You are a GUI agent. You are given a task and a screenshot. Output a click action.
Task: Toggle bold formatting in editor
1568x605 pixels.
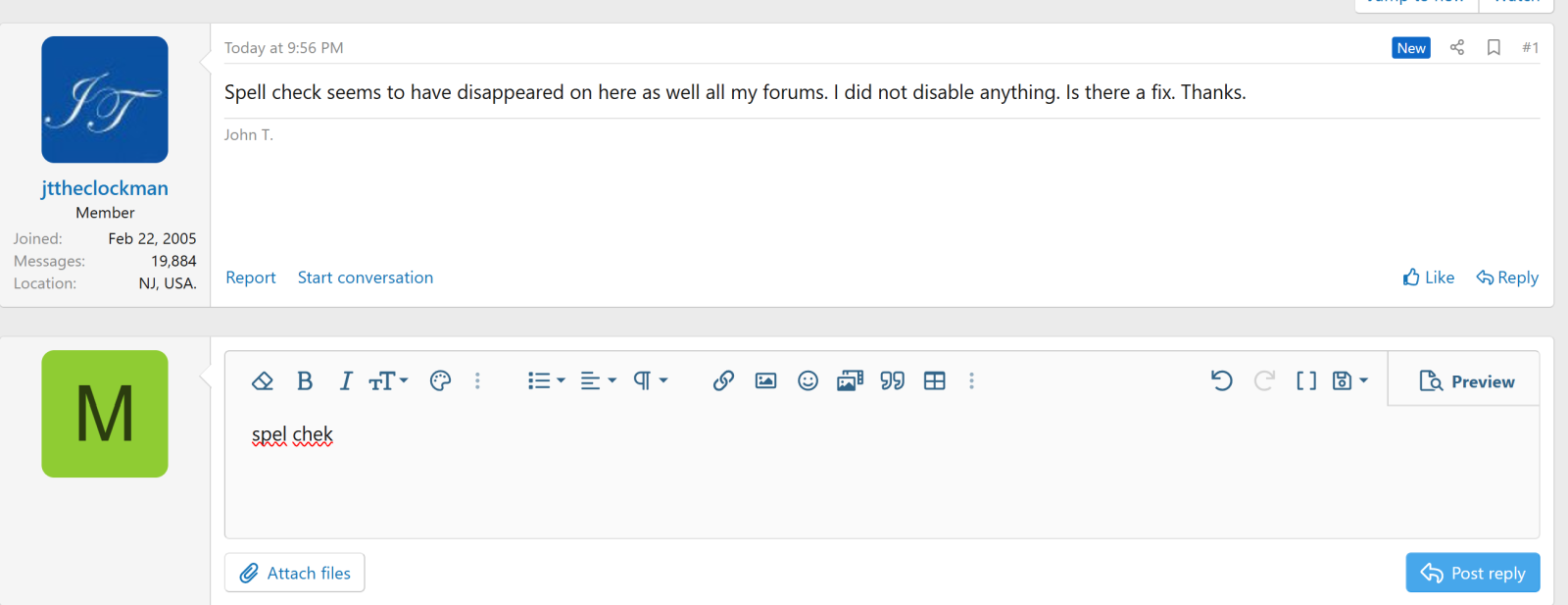click(x=305, y=380)
